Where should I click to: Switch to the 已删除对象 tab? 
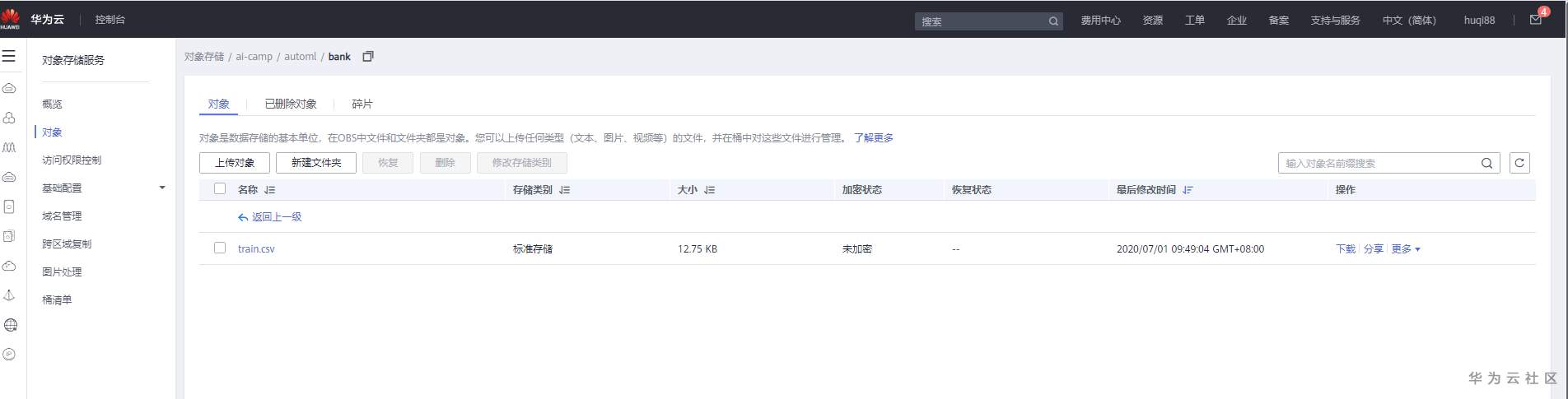click(x=291, y=104)
